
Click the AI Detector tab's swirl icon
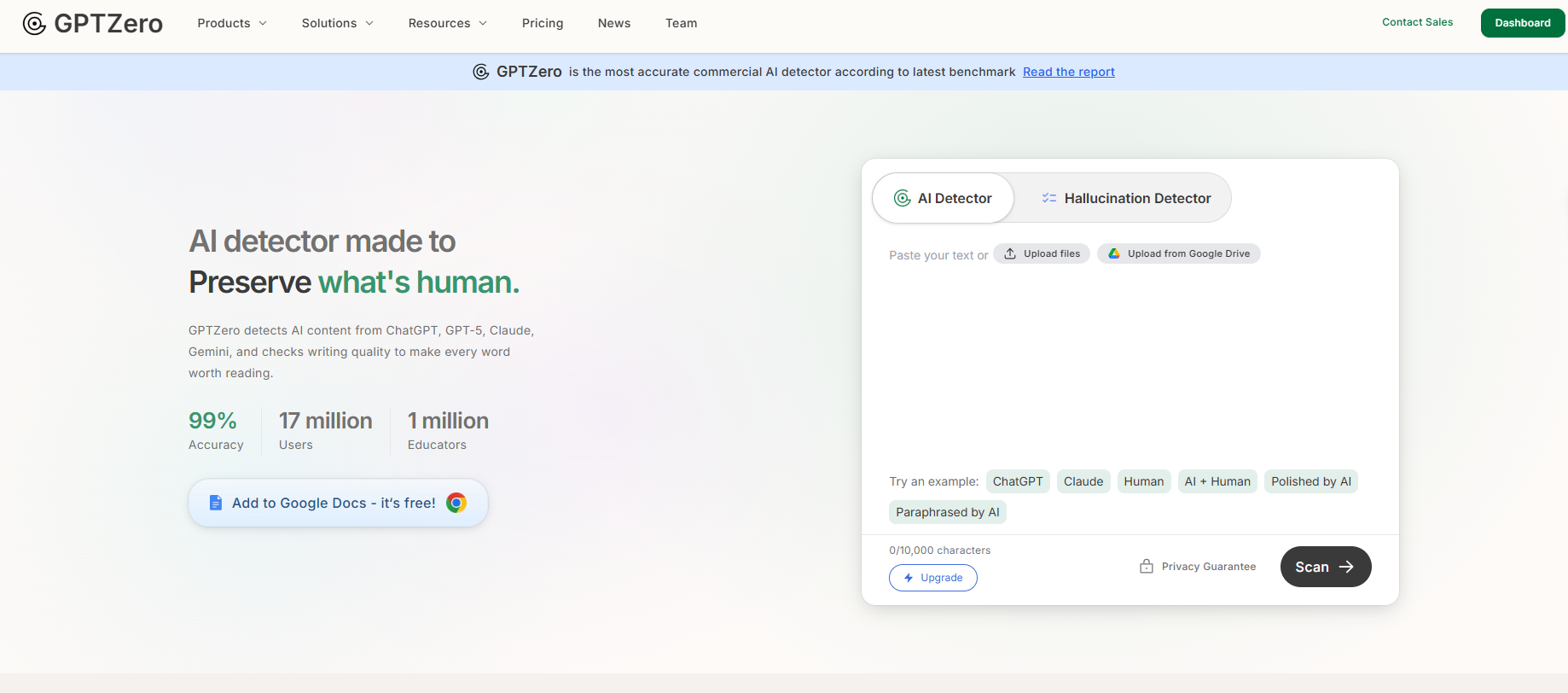(x=902, y=198)
